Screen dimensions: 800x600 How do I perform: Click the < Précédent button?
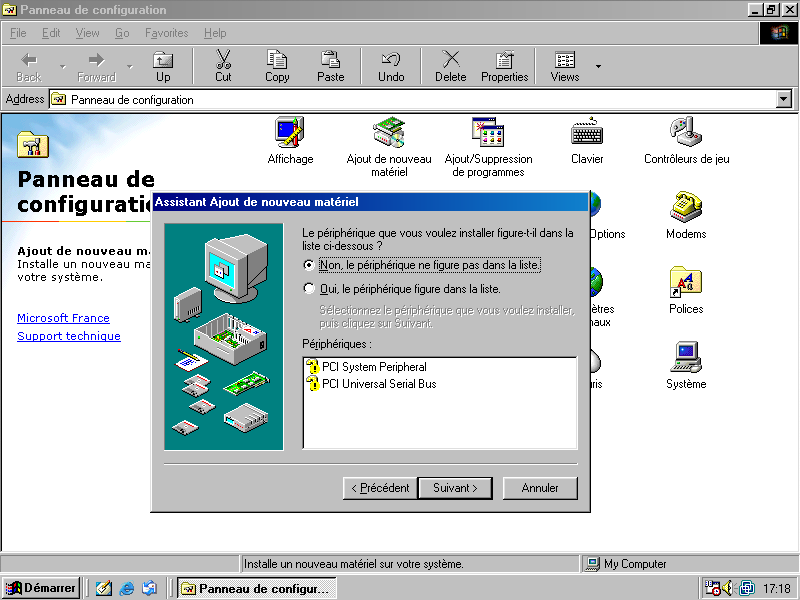(x=380, y=488)
